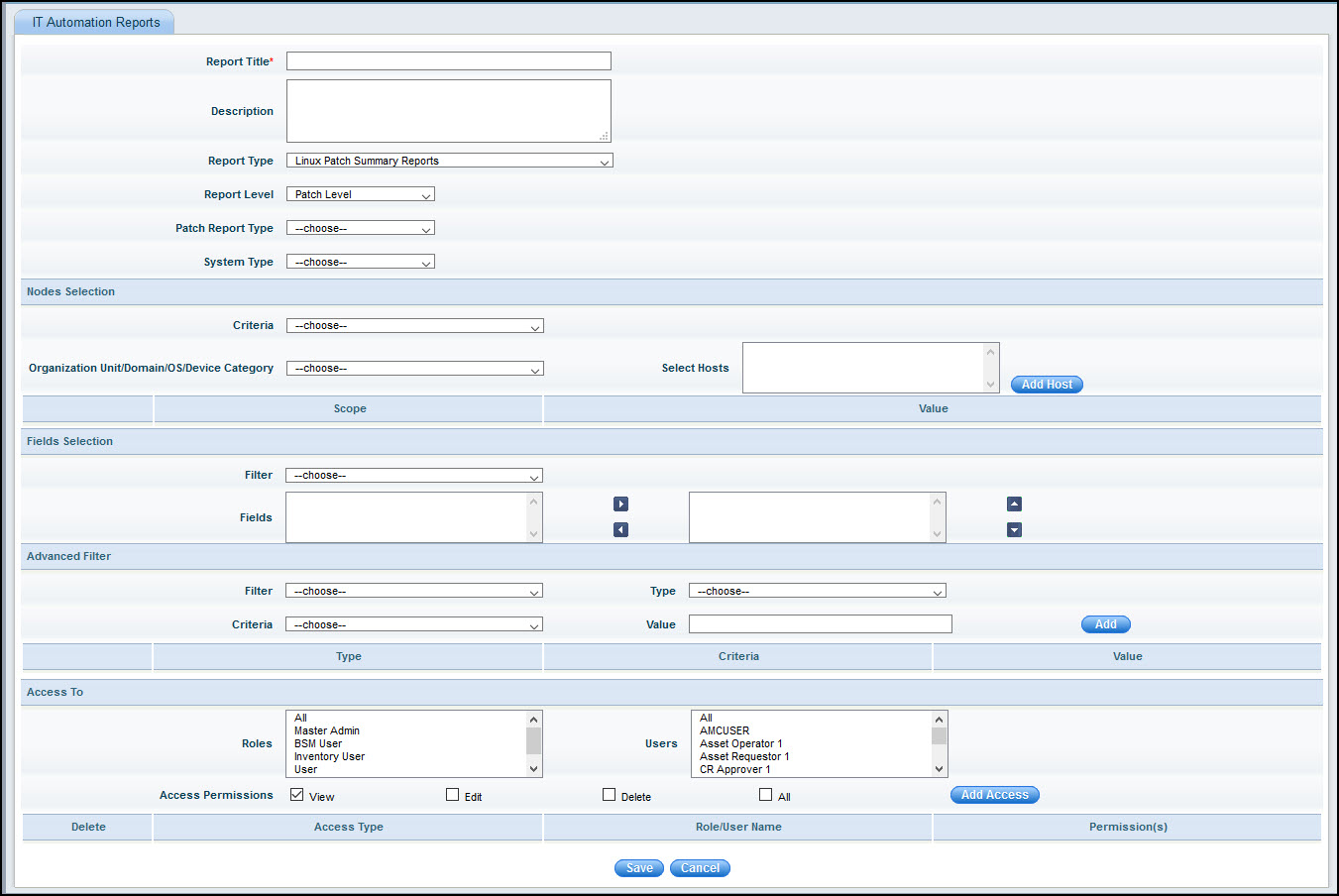Click the move-up arrow for selected fields
The height and width of the screenshot is (896, 1339).
pyautogui.click(x=1014, y=504)
